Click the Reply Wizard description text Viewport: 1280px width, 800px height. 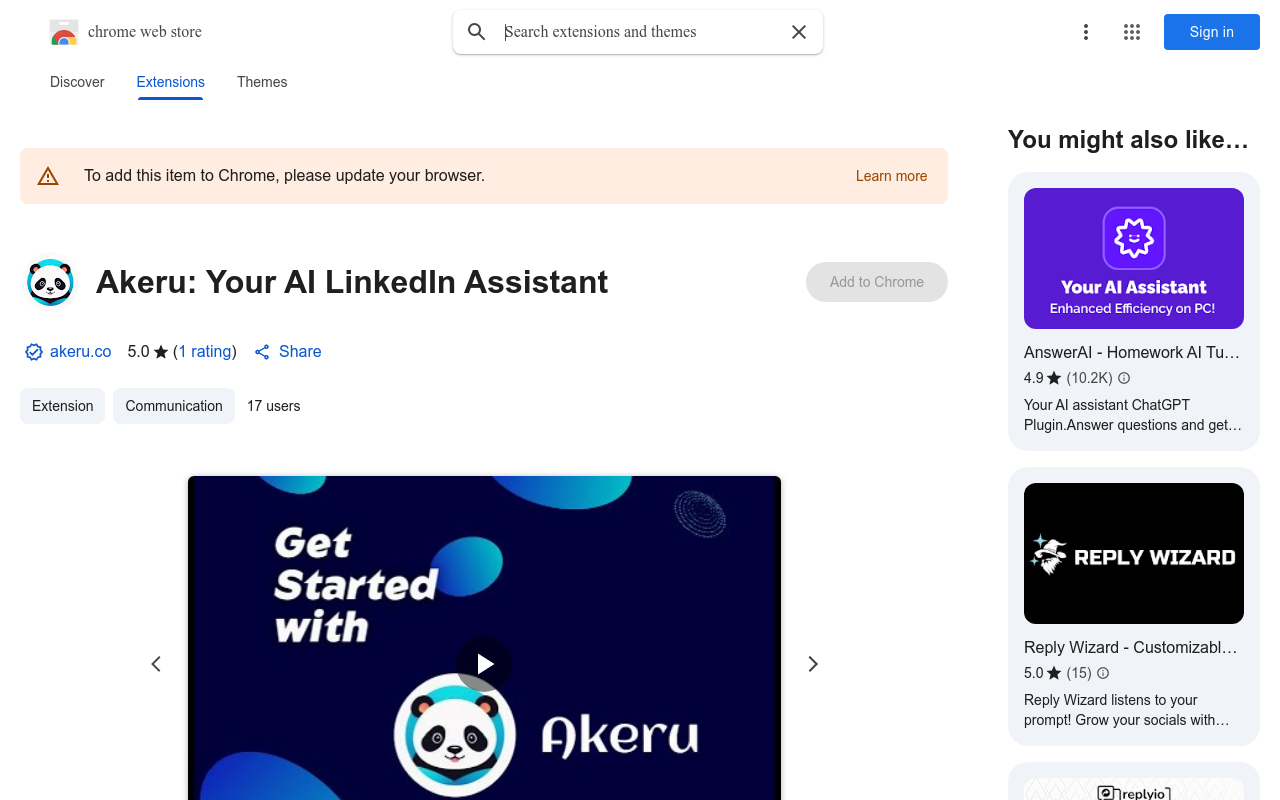click(1126, 710)
